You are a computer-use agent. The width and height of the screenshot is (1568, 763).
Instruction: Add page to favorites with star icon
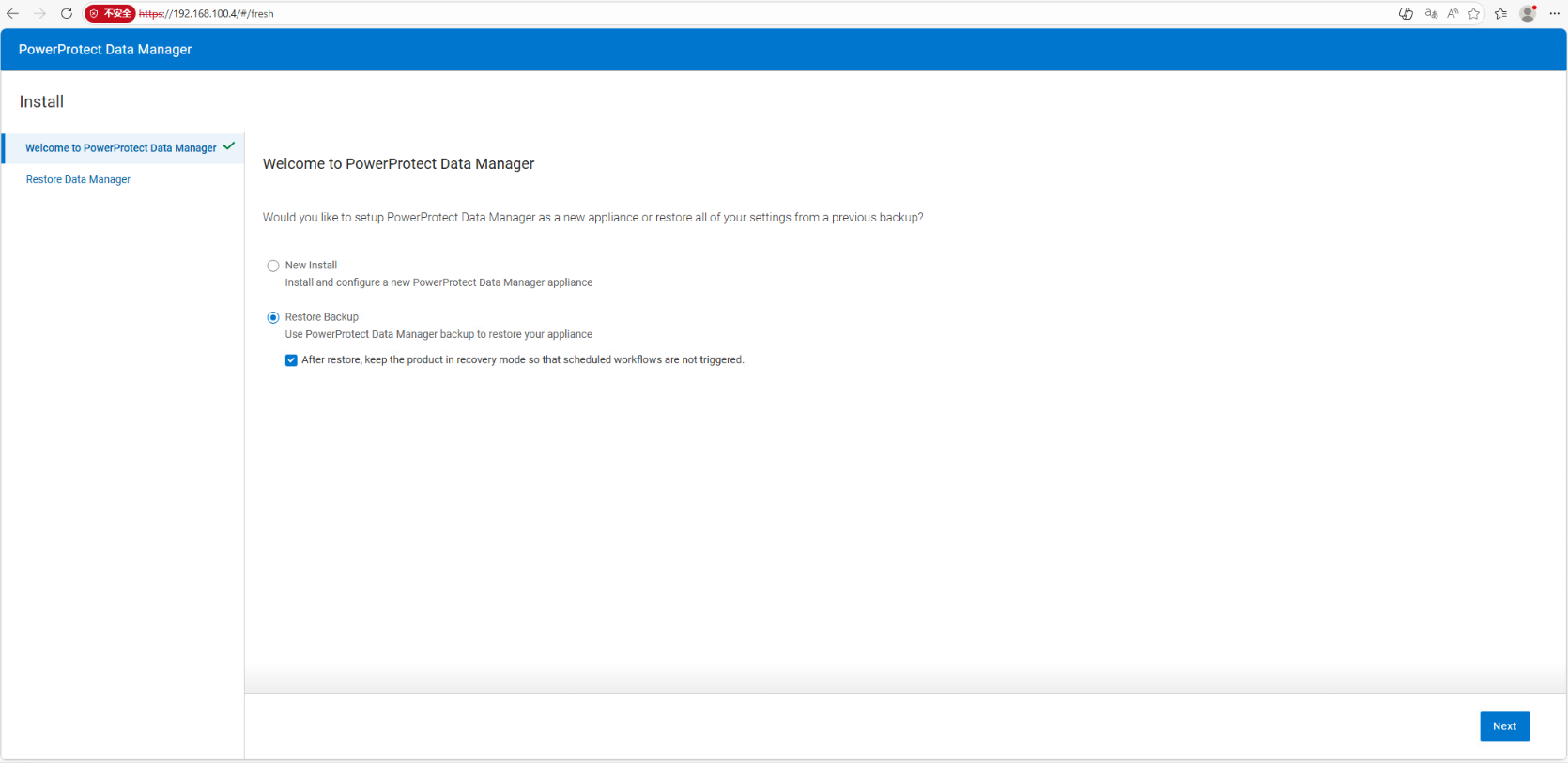[x=1474, y=13]
